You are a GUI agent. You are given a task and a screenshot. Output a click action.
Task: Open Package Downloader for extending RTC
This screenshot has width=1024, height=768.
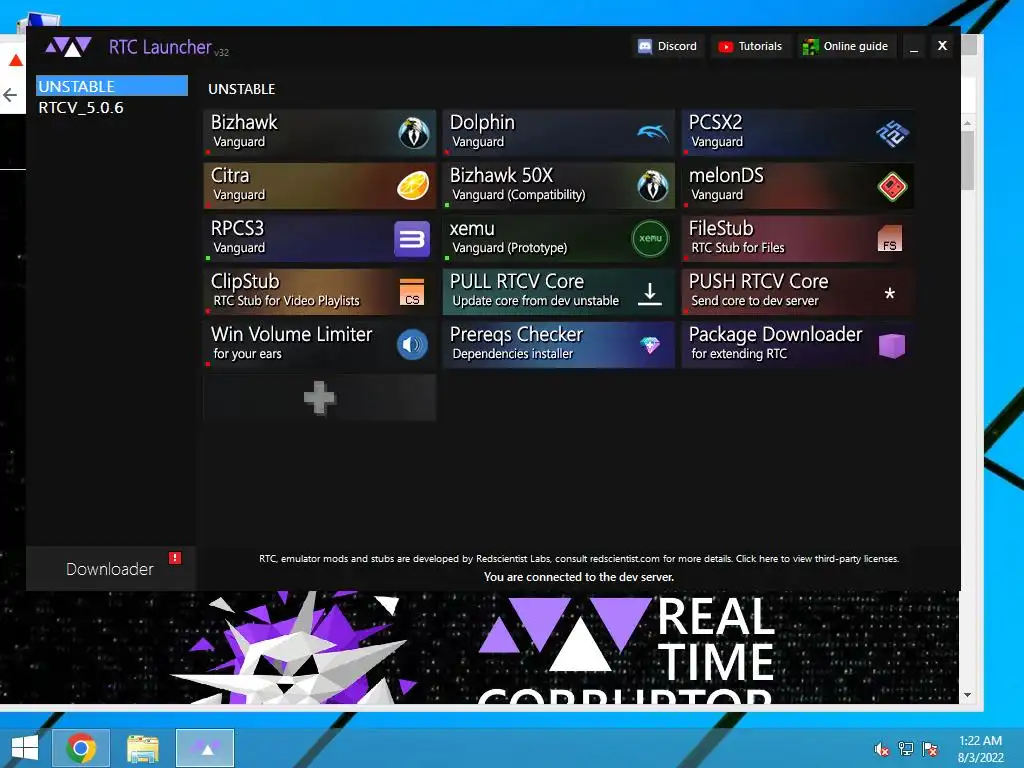coord(797,345)
